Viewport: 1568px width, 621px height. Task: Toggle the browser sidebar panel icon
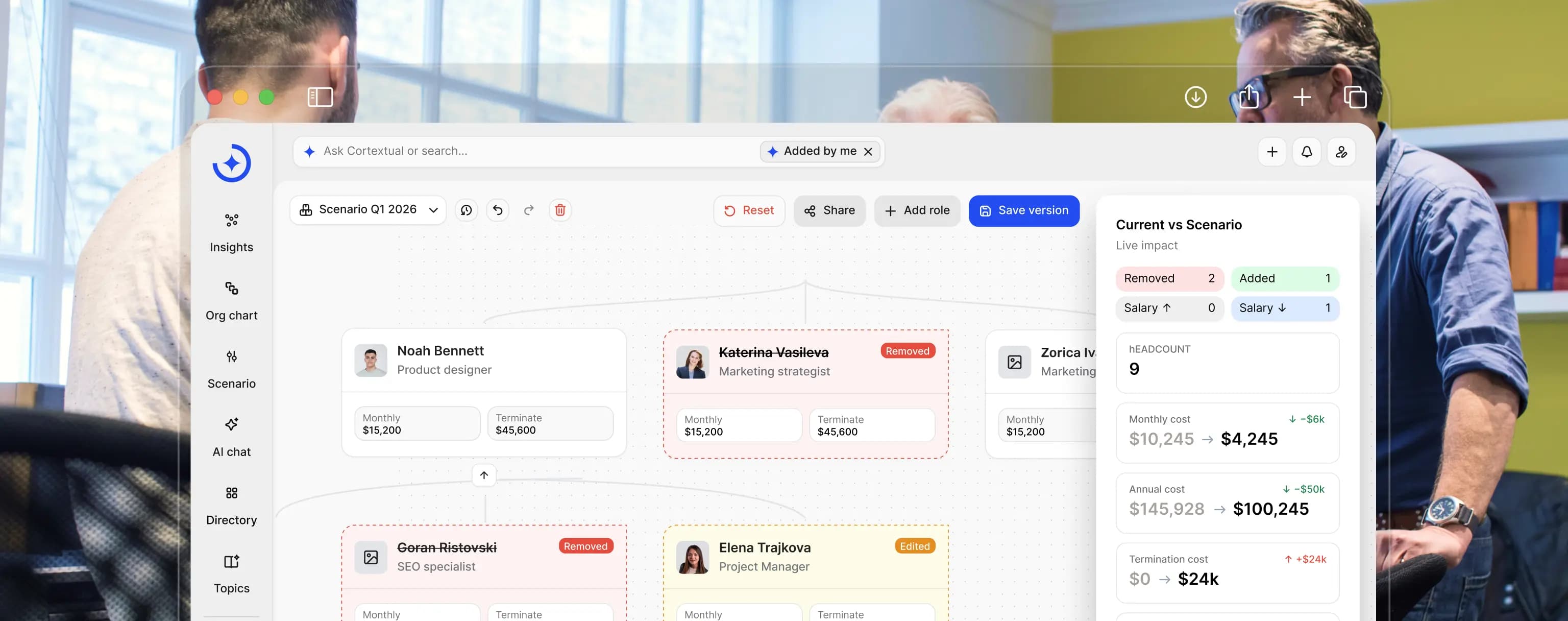click(320, 97)
